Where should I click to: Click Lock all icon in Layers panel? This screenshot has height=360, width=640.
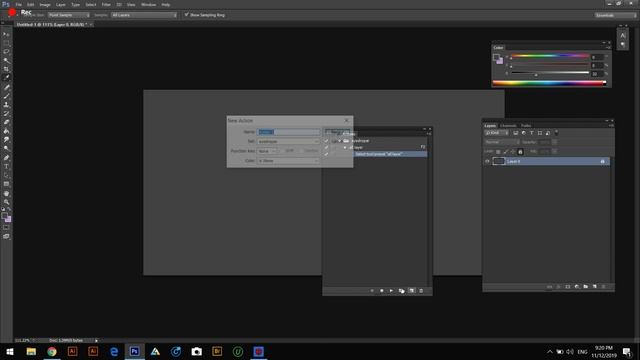pos(520,152)
